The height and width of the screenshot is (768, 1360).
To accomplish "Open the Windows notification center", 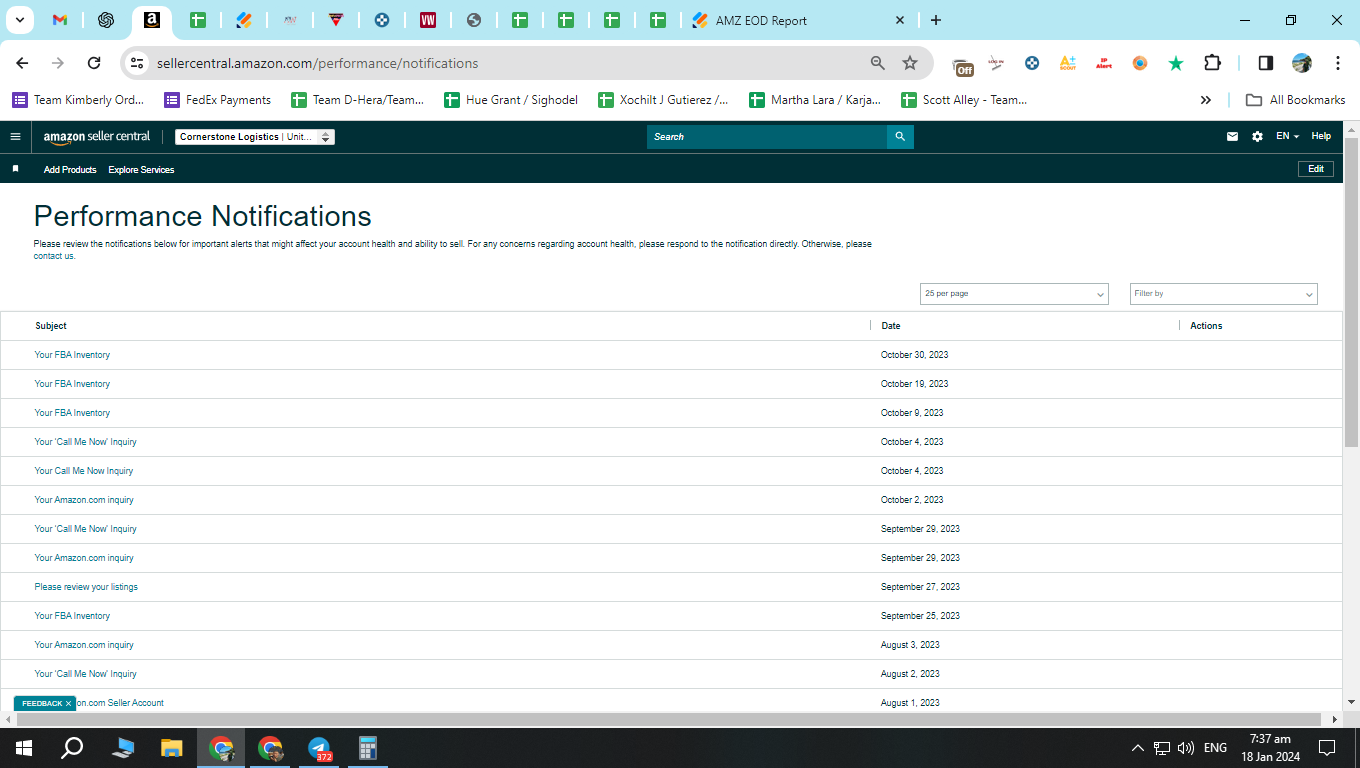I will (x=1327, y=747).
